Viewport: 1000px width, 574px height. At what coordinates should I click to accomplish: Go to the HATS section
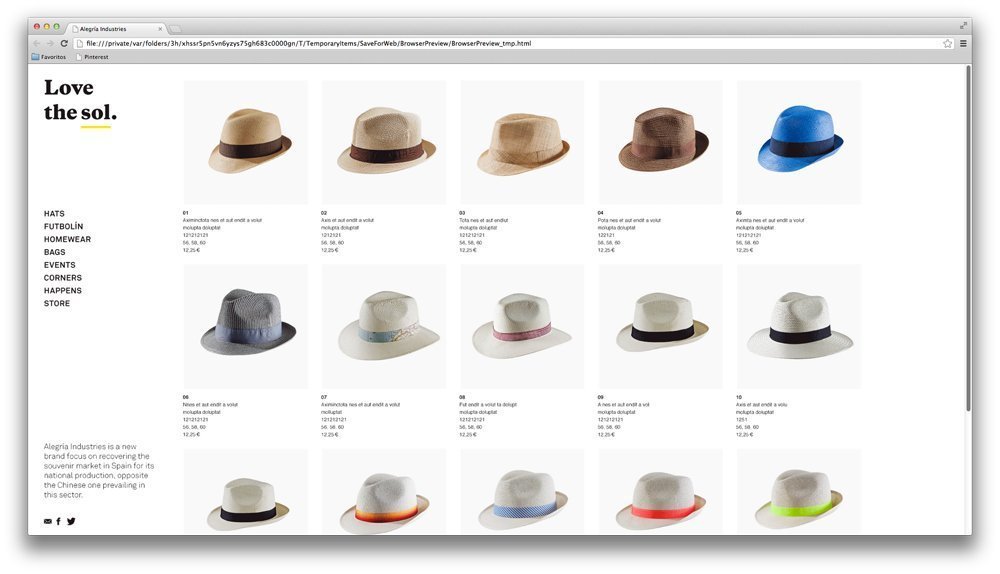pos(54,214)
